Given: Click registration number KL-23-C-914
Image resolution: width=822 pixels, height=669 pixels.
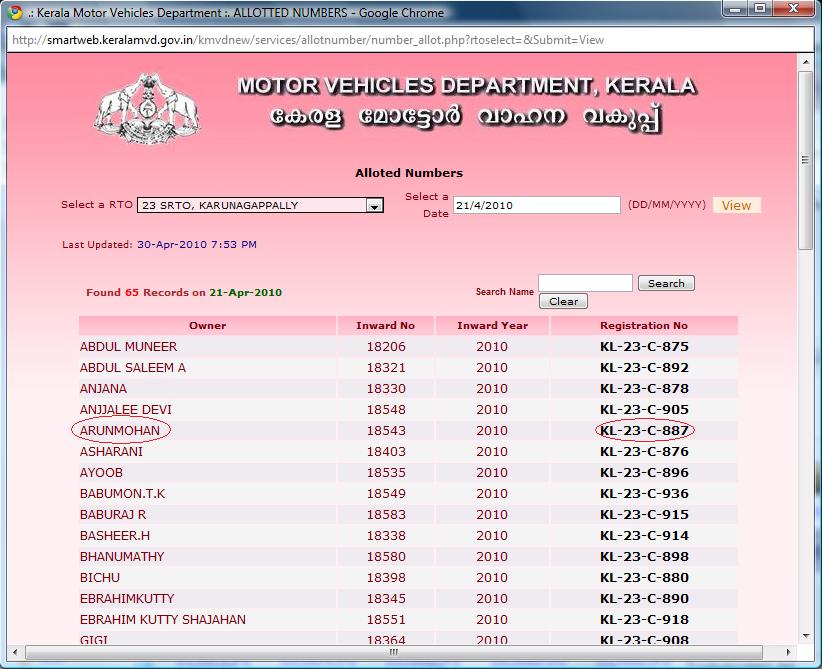Looking at the screenshot, I should point(644,535).
